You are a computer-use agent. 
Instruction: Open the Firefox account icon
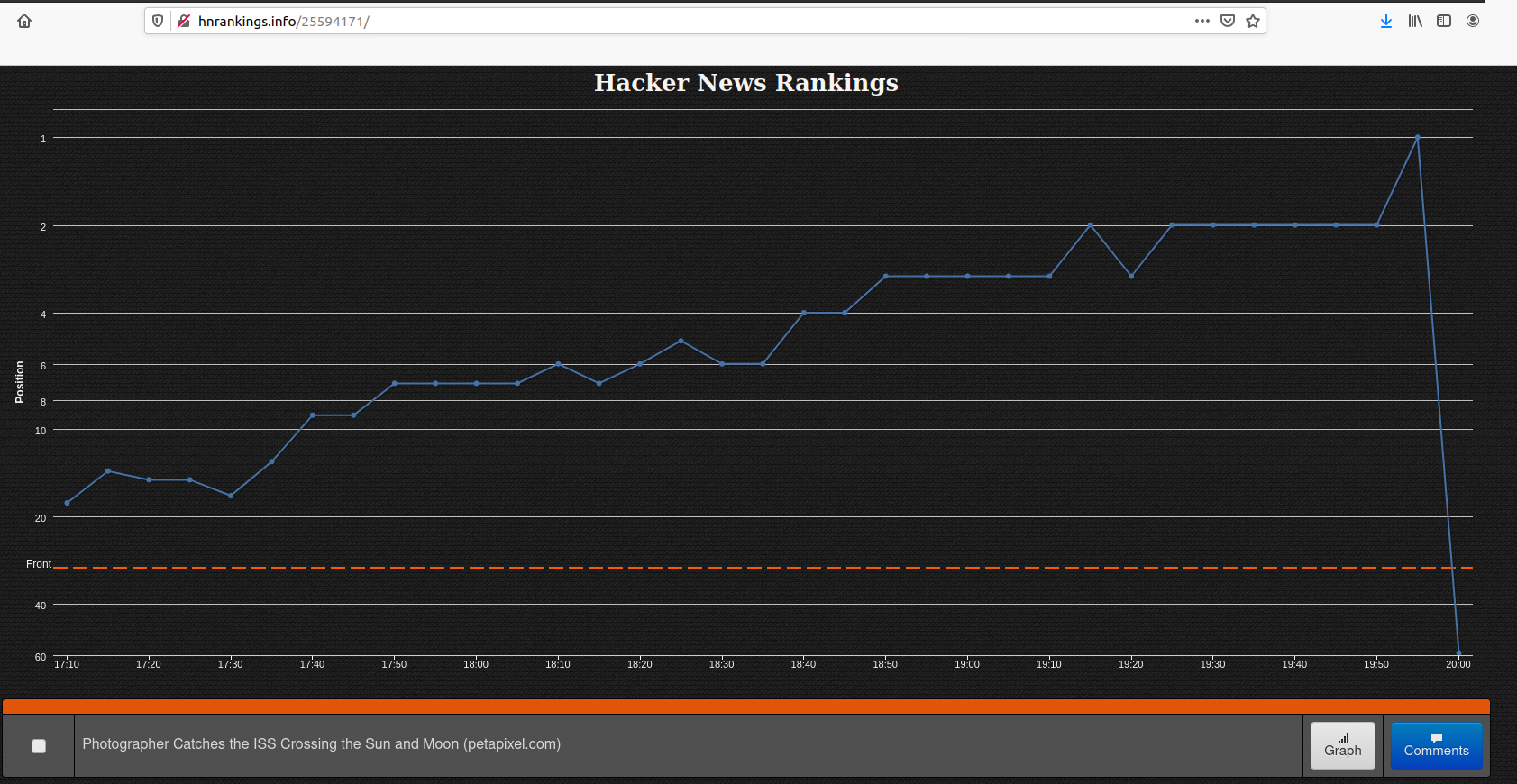point(1472,21)
